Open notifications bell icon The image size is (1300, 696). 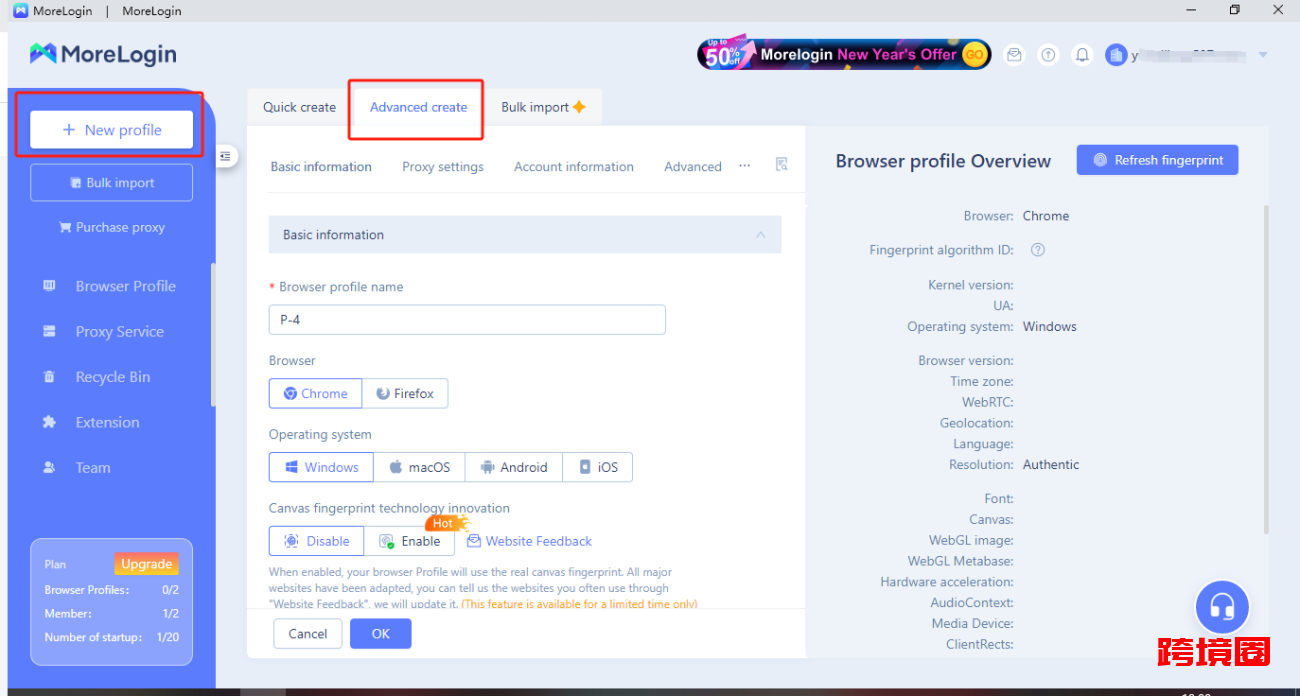(1082, 55)
